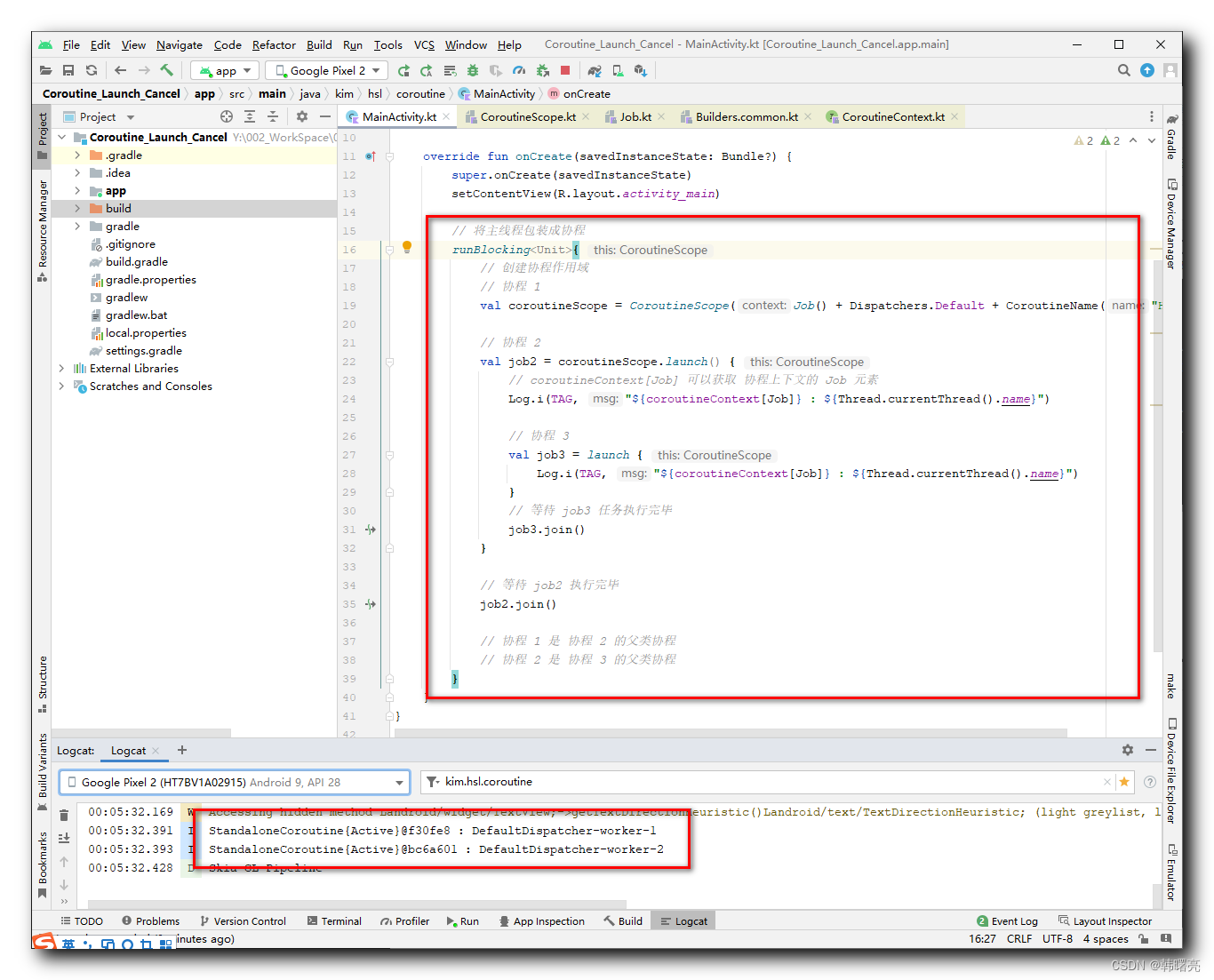Viewport: 1214px width, 980px height.
Task: Build the project with the hammer icon
Action: (x=166, y=70)
